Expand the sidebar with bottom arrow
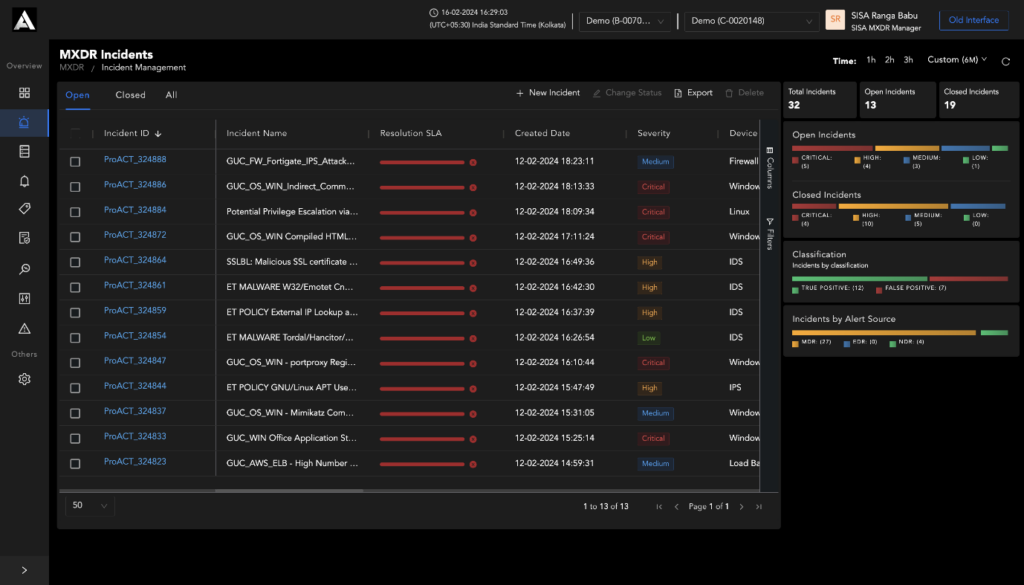This screenshot has width=1024, height=585. coord(24,570)
